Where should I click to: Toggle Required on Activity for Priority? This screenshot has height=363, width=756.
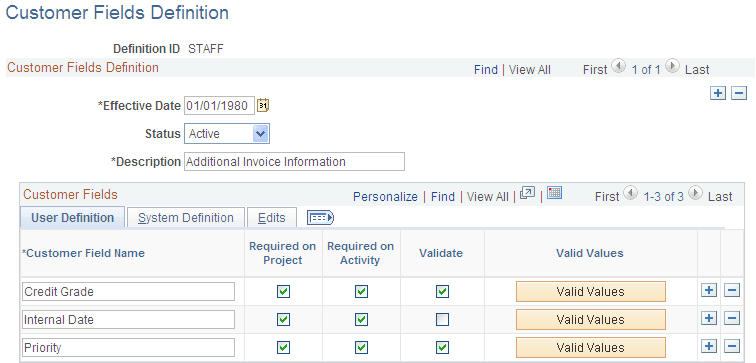[361, 347]
